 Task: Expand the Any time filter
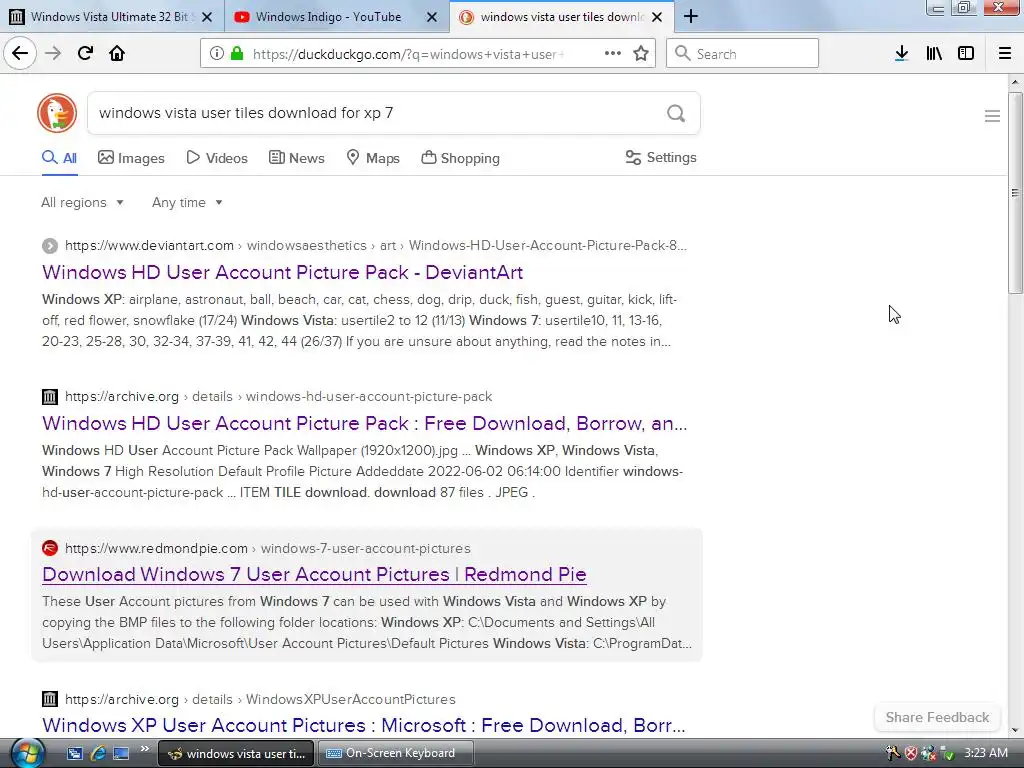coord(187,202)
